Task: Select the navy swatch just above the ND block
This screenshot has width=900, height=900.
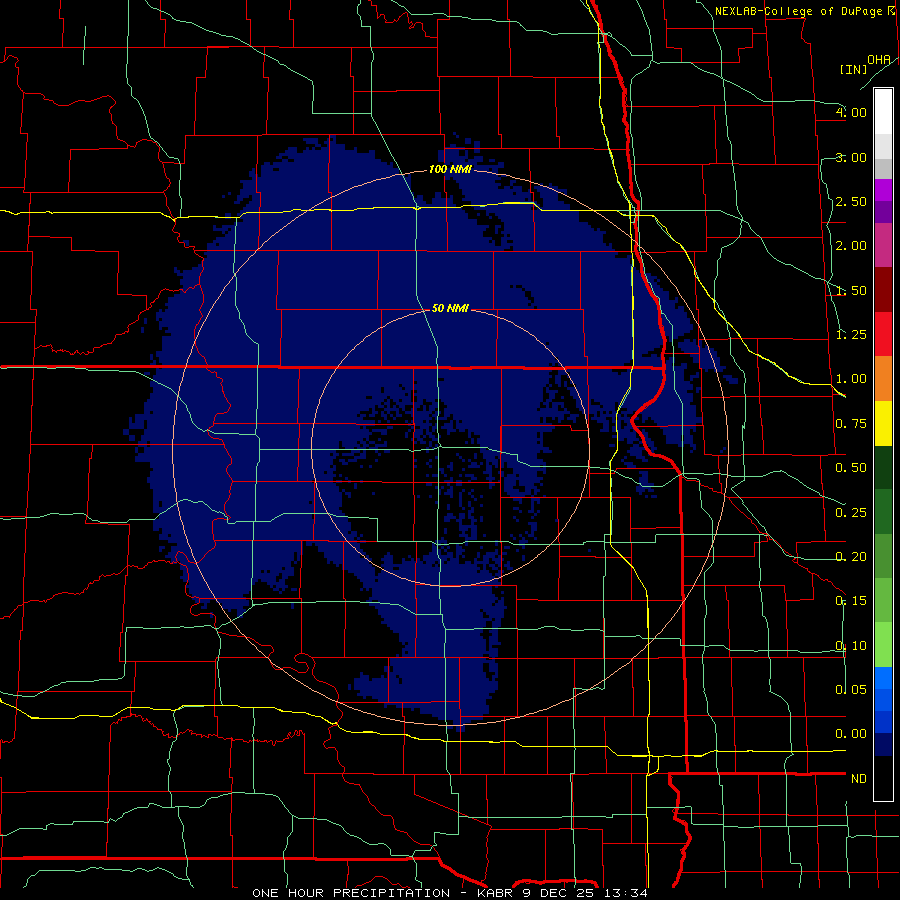Action: click(x=883, y=745)
